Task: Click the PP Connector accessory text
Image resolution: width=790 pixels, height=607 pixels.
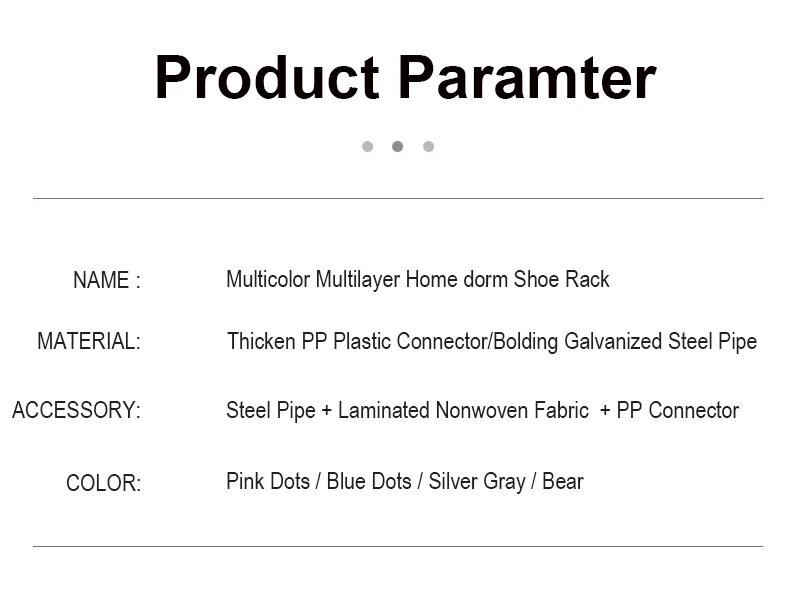Action: point(678,410)
